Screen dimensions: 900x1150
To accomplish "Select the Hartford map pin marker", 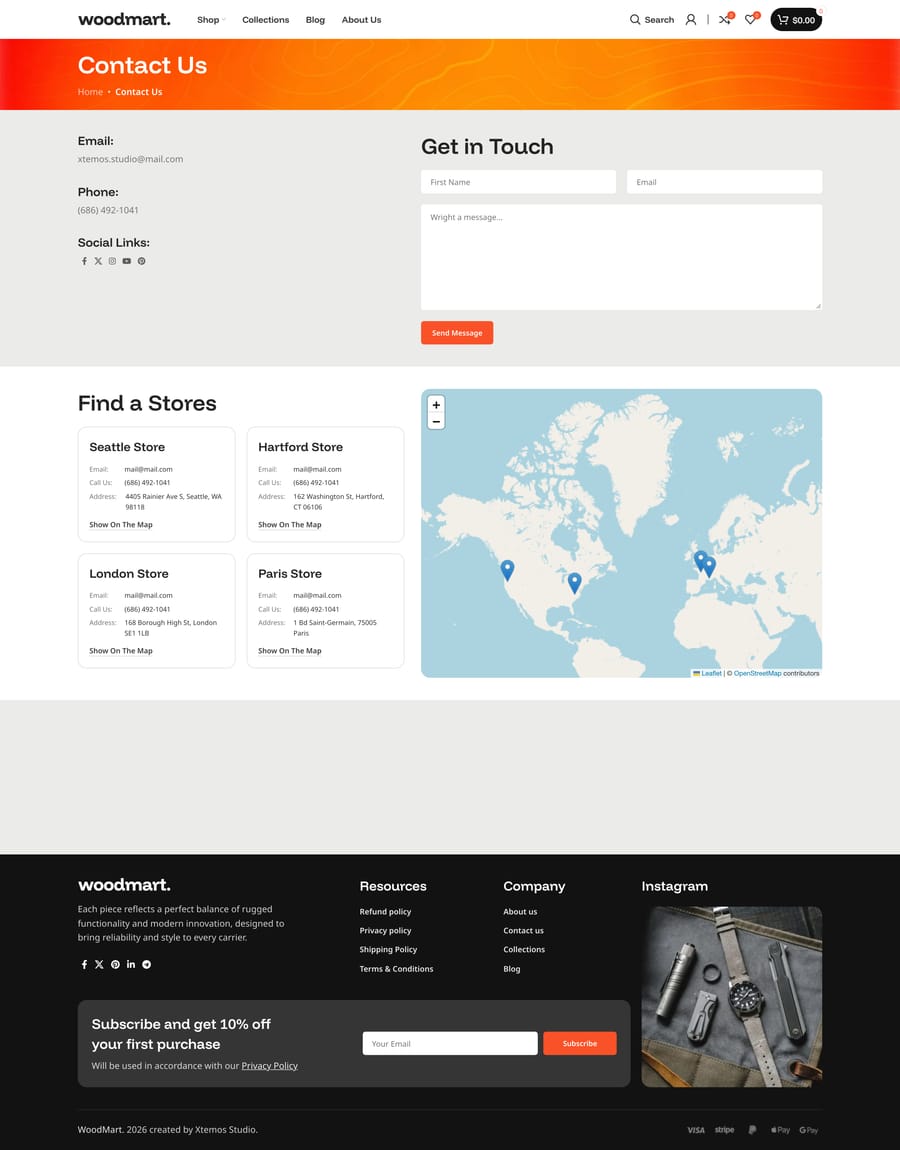I will pyautogui.click(x=574, y=583).
